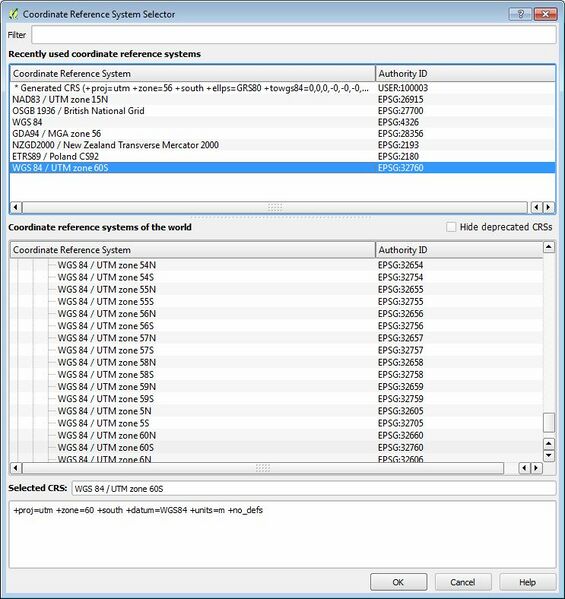Select ETRS89 / Poland CS92
This screenshot has height=599, width=565.
282,157
